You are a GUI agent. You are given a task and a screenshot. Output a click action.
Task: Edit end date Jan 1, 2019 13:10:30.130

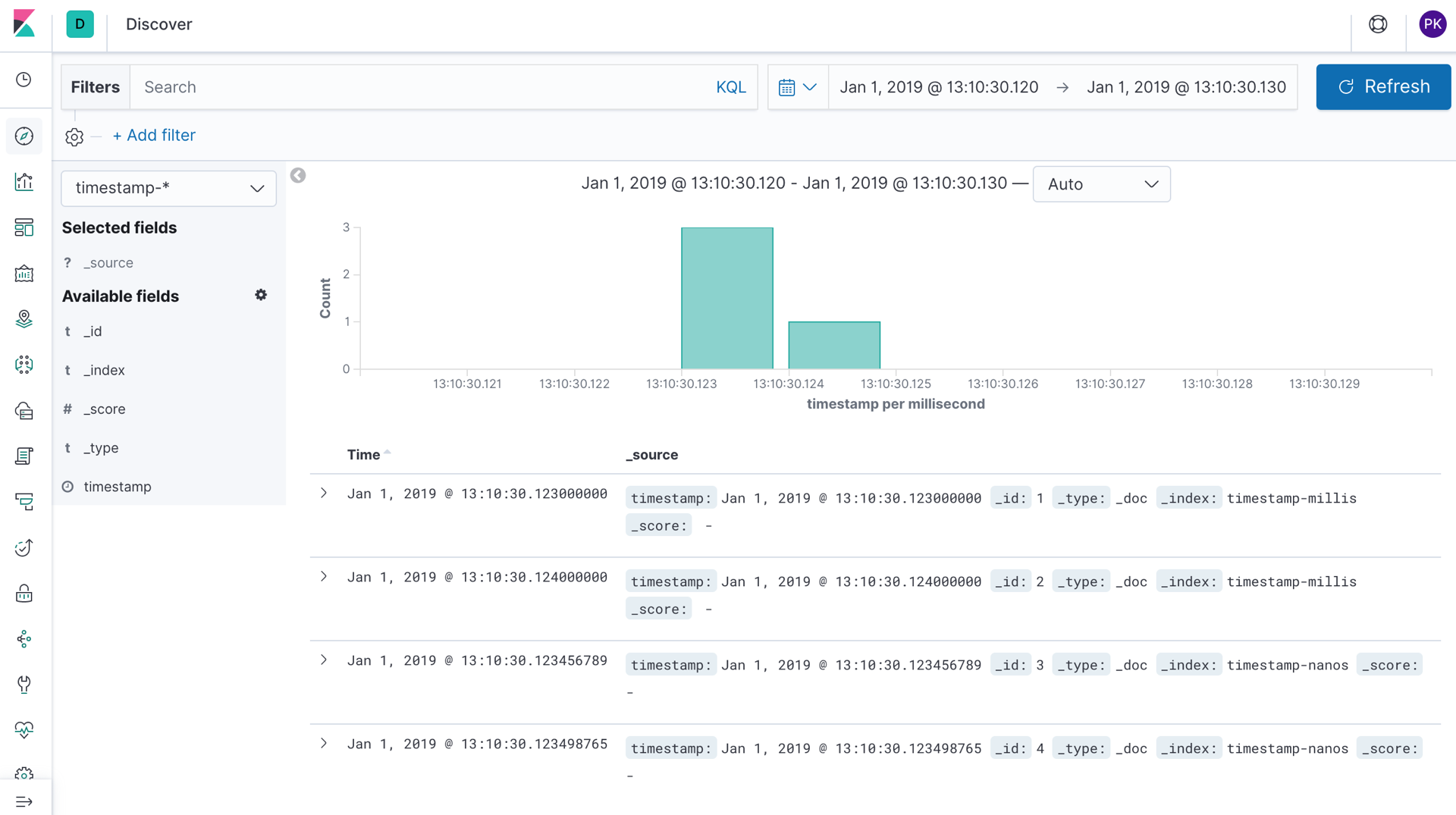pyautogui.click(x=1186, y=87)
